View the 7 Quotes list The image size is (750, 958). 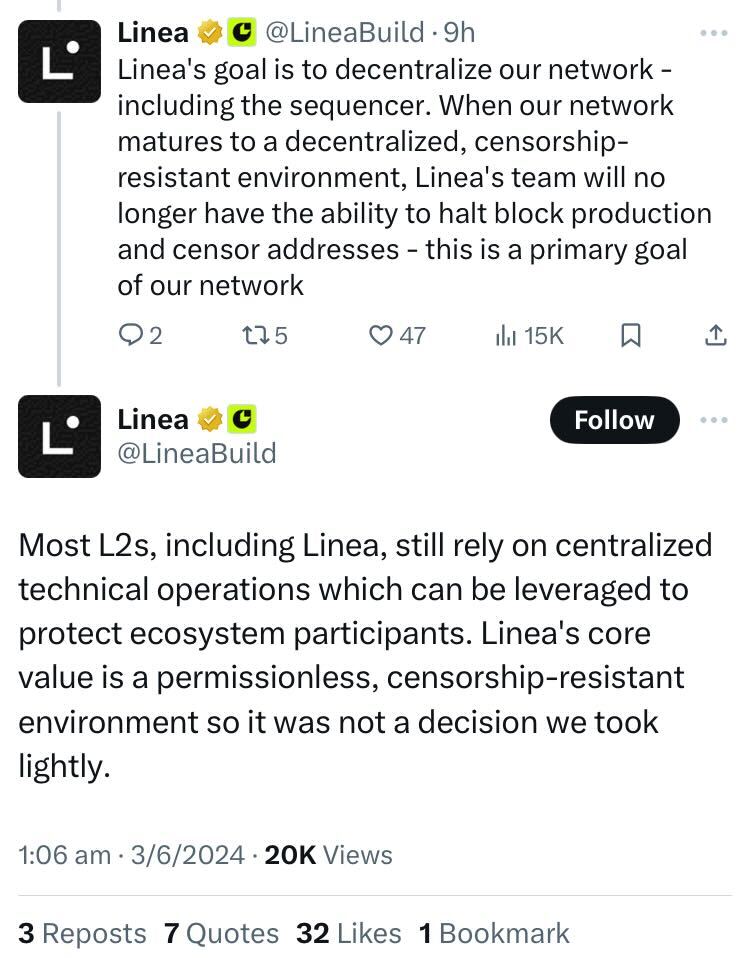tap(221, 933)
